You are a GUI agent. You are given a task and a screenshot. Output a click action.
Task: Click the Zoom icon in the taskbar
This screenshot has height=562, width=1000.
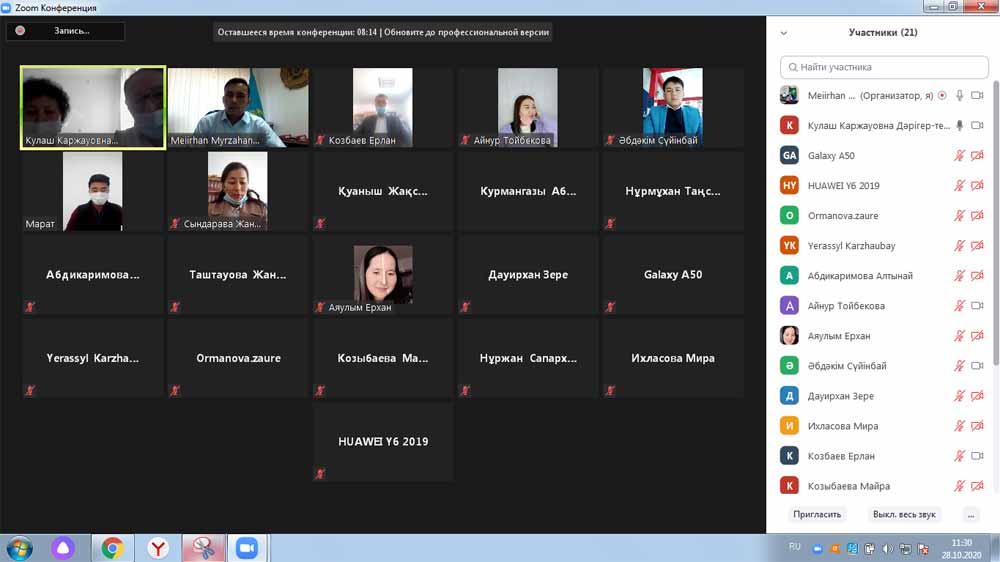[246, 547]
